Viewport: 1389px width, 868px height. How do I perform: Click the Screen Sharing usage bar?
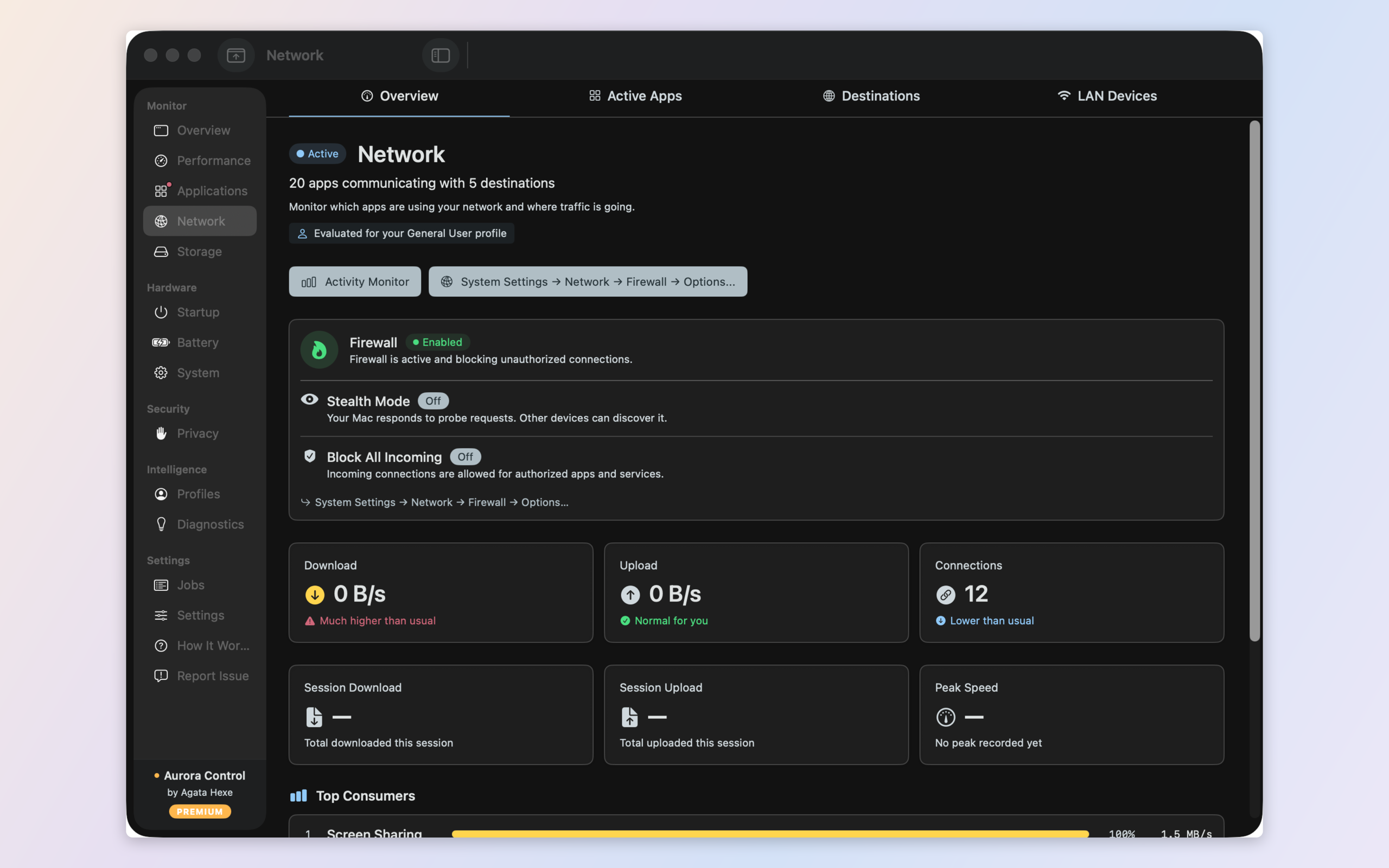coord(770,834)
